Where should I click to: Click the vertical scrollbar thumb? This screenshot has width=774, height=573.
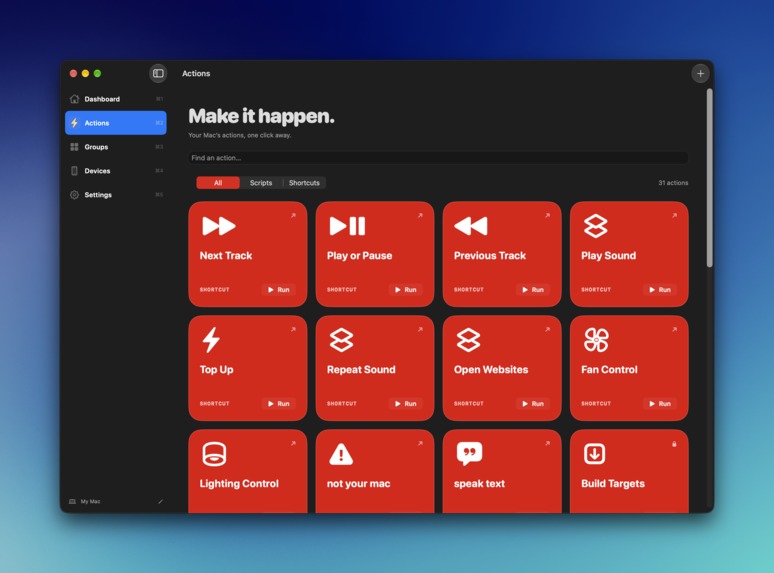coord(709,178)
